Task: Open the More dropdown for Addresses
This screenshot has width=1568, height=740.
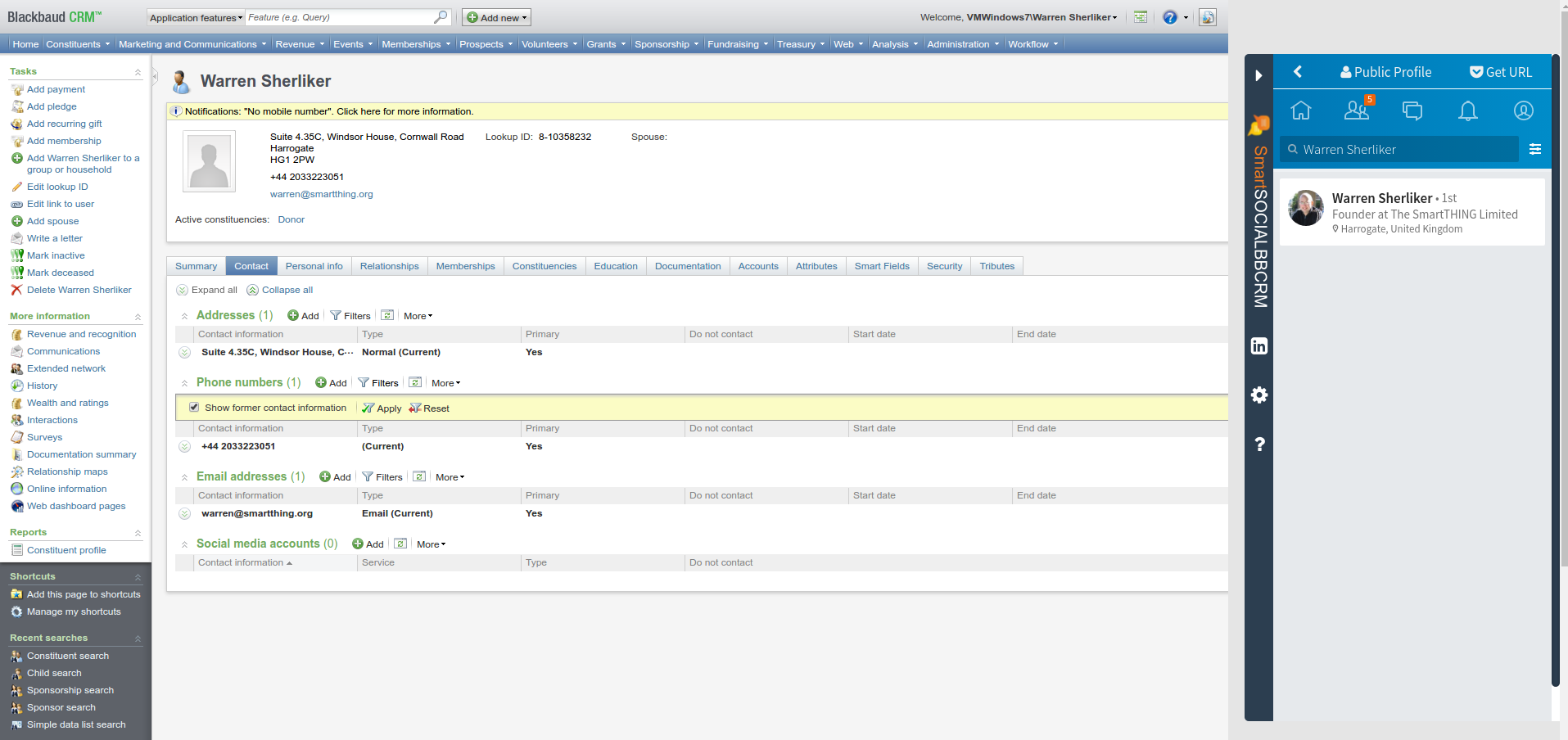Action: [418, 316]
